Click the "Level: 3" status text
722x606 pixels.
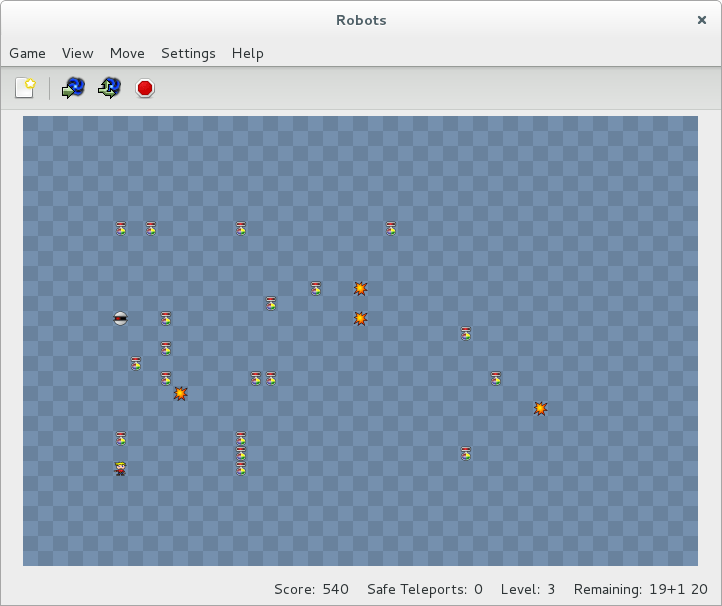528,589
